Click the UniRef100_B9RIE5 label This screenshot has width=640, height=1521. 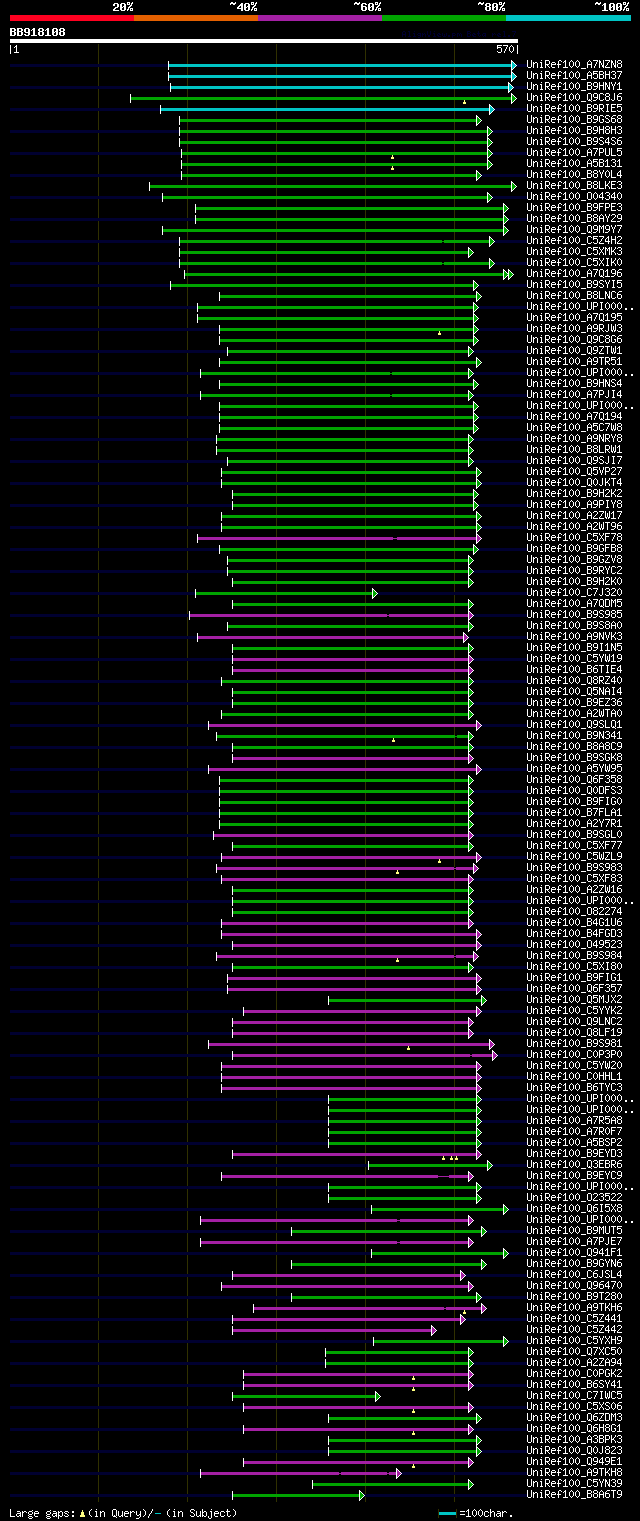(x=572, y=108)
